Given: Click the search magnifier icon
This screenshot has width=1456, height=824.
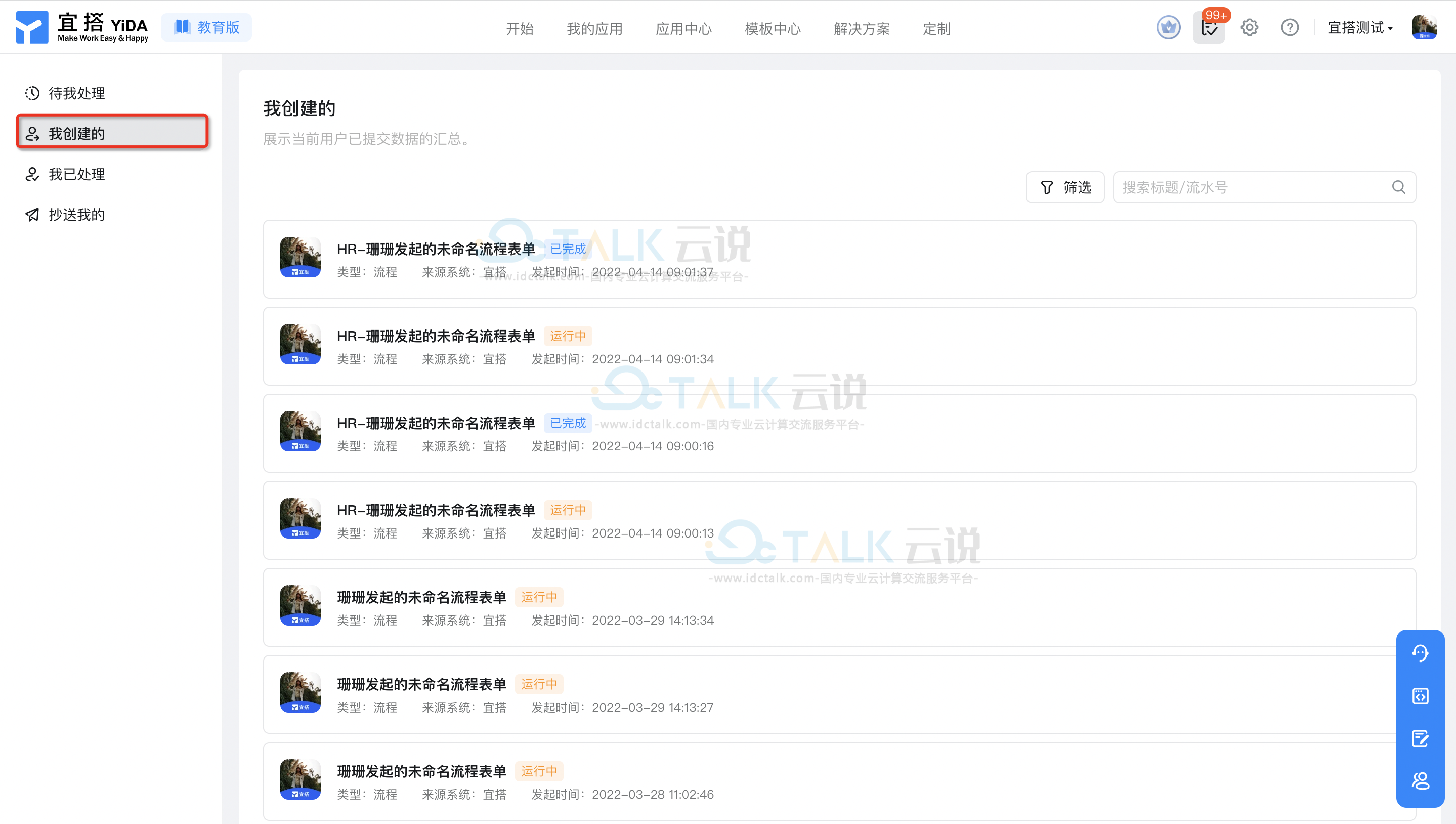Looking at the screenshot, I should pyautogui.click(x=1398, y=187).
